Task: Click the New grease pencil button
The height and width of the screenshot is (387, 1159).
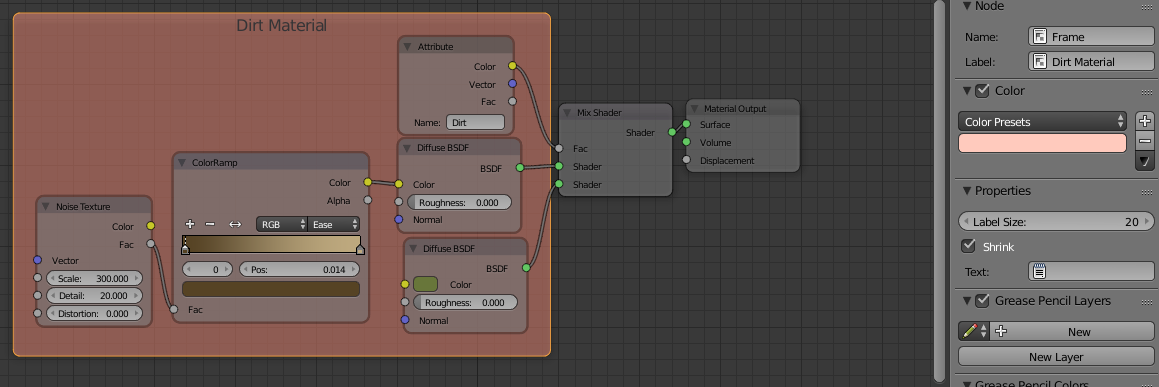Action: point(1072,332)
